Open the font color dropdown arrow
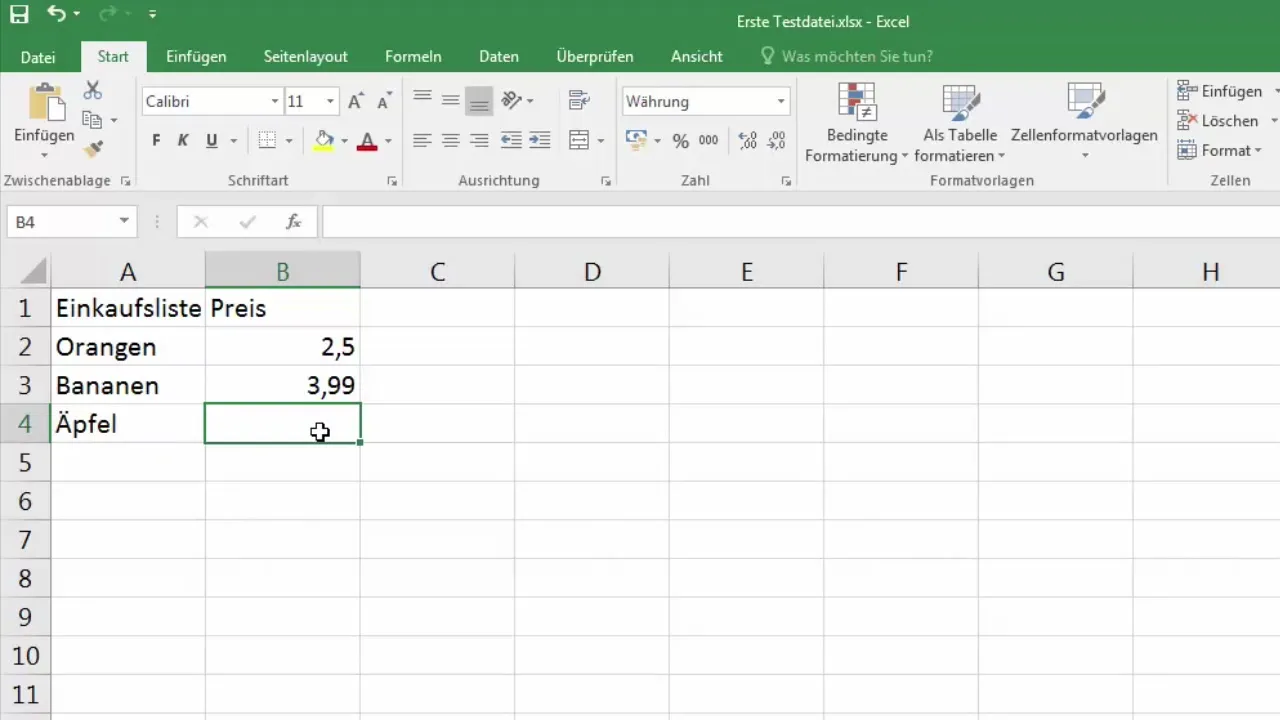Screen dimensions: 1280x720 (x=387, y=141)
